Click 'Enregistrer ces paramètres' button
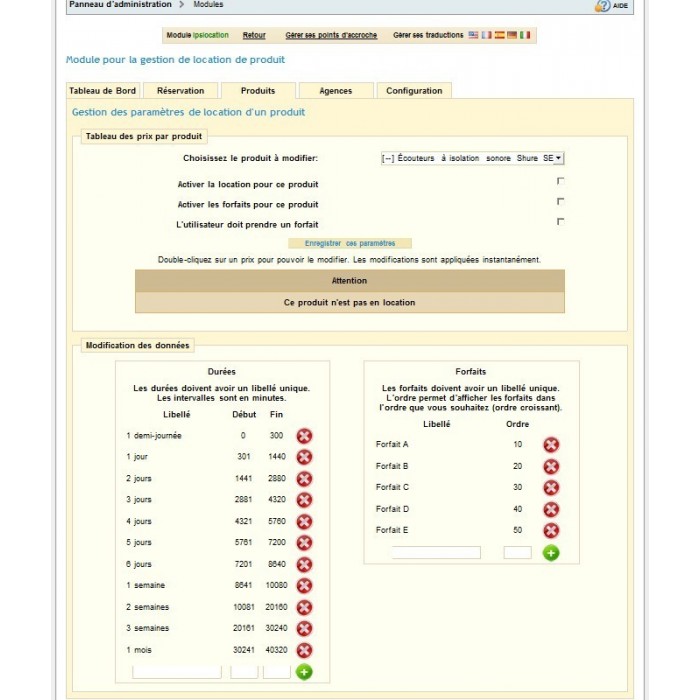 (x=350, y=243)
